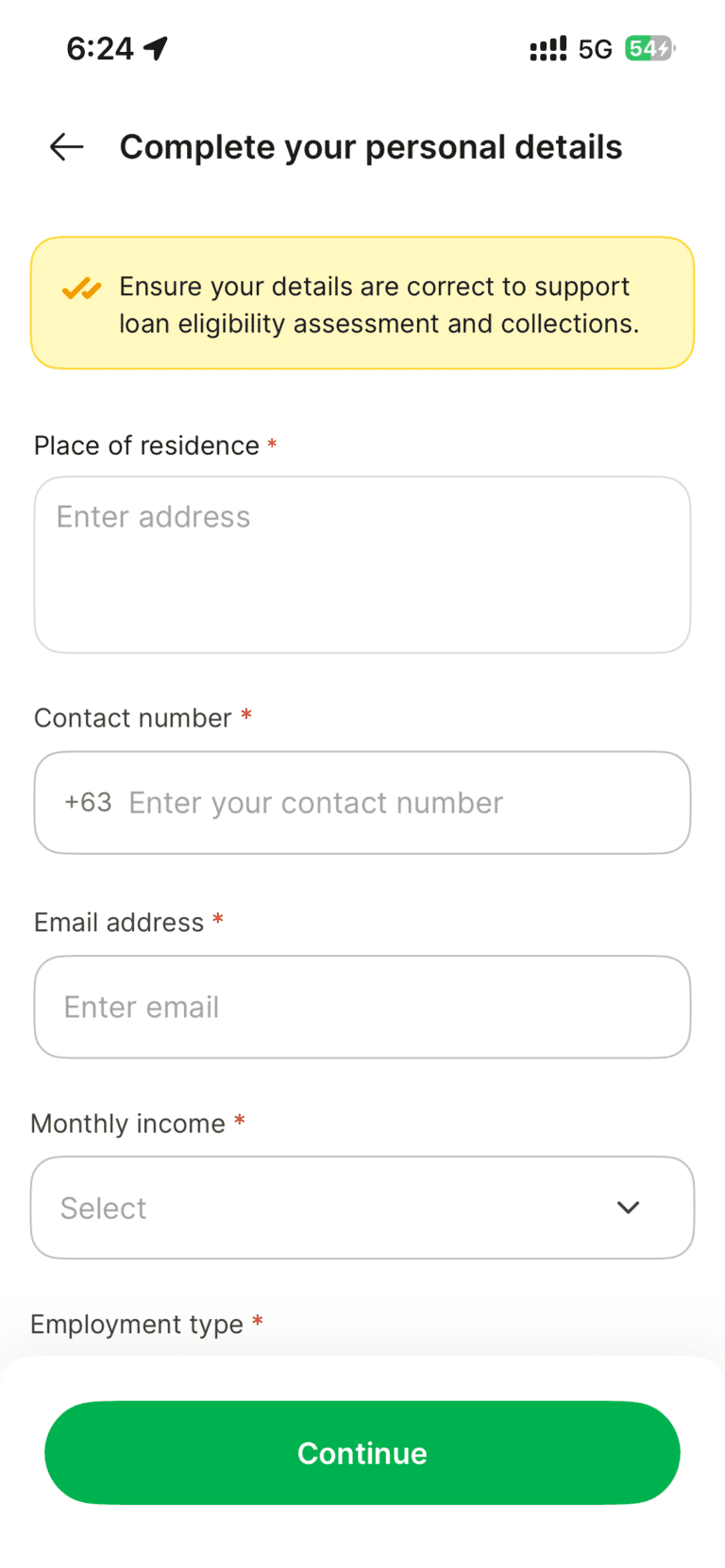
Task: Select the Enter email field
Action: (362, 1007)
